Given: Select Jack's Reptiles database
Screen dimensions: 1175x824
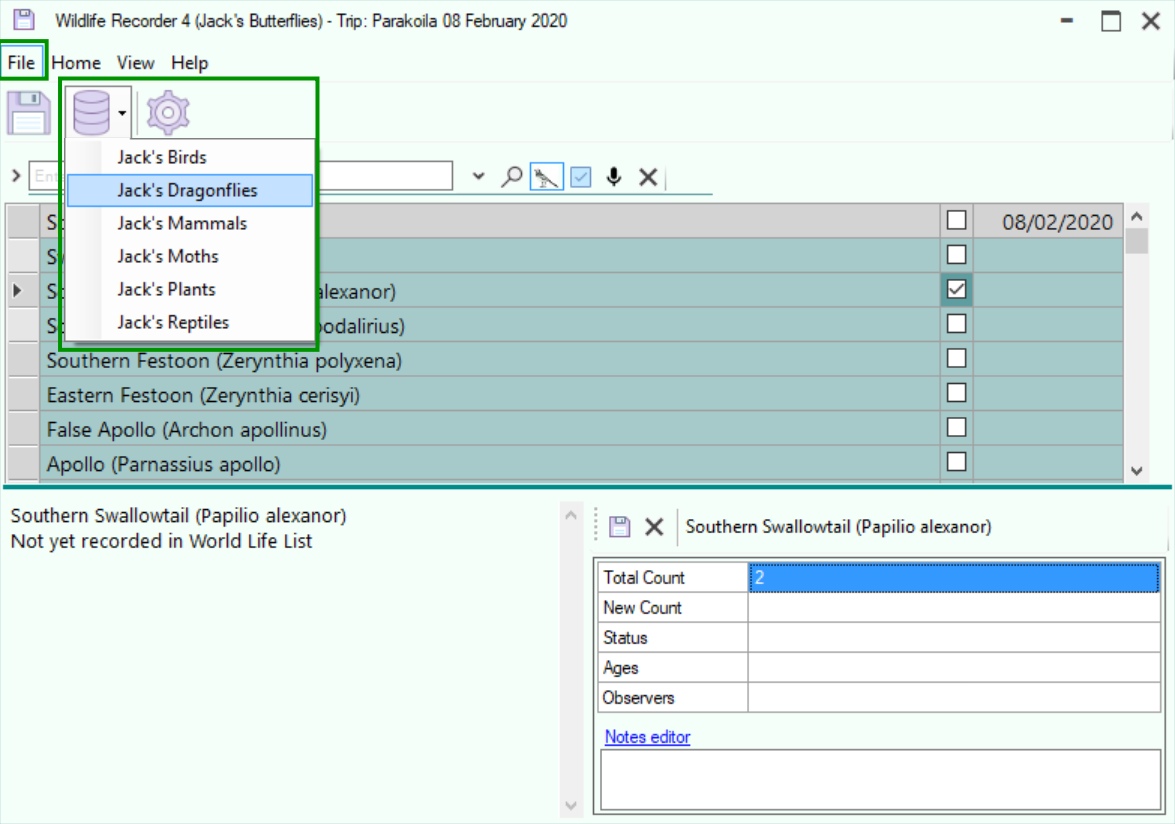Looking at the screenshot, I should pos(190,322).
